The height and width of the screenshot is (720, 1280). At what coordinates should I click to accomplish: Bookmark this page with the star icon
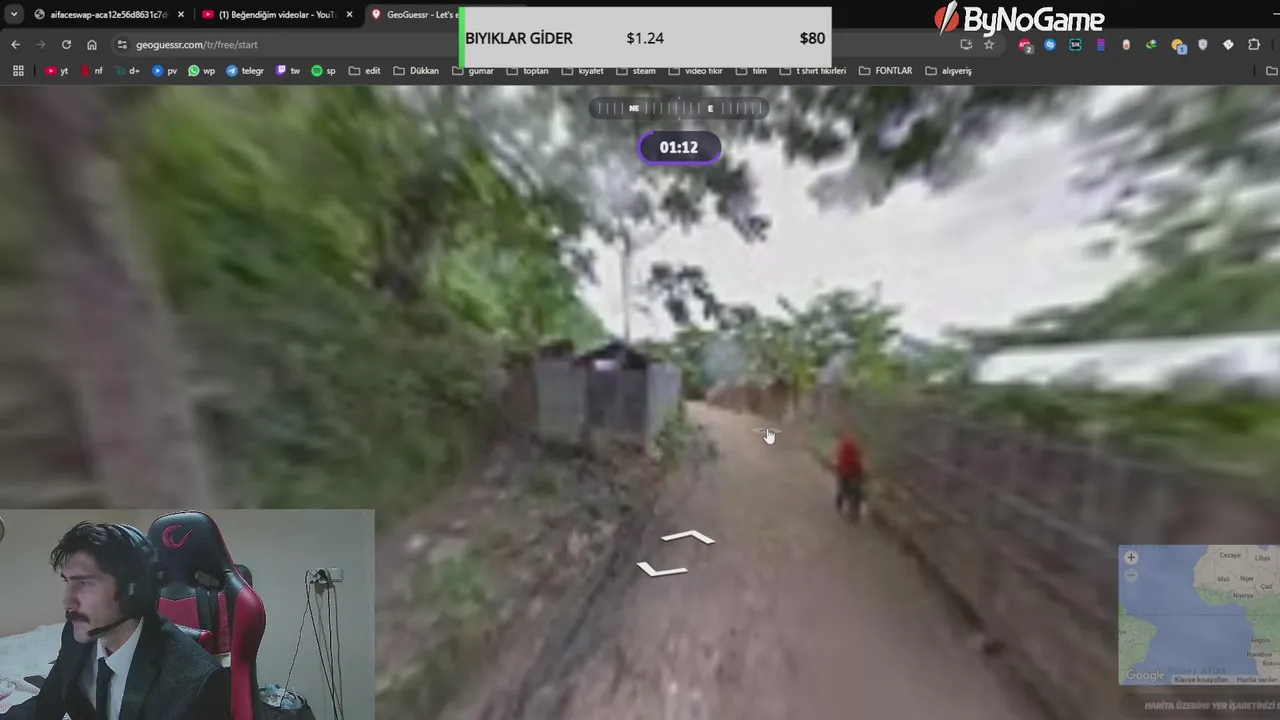pyautogui.click(x=989, y=44)
